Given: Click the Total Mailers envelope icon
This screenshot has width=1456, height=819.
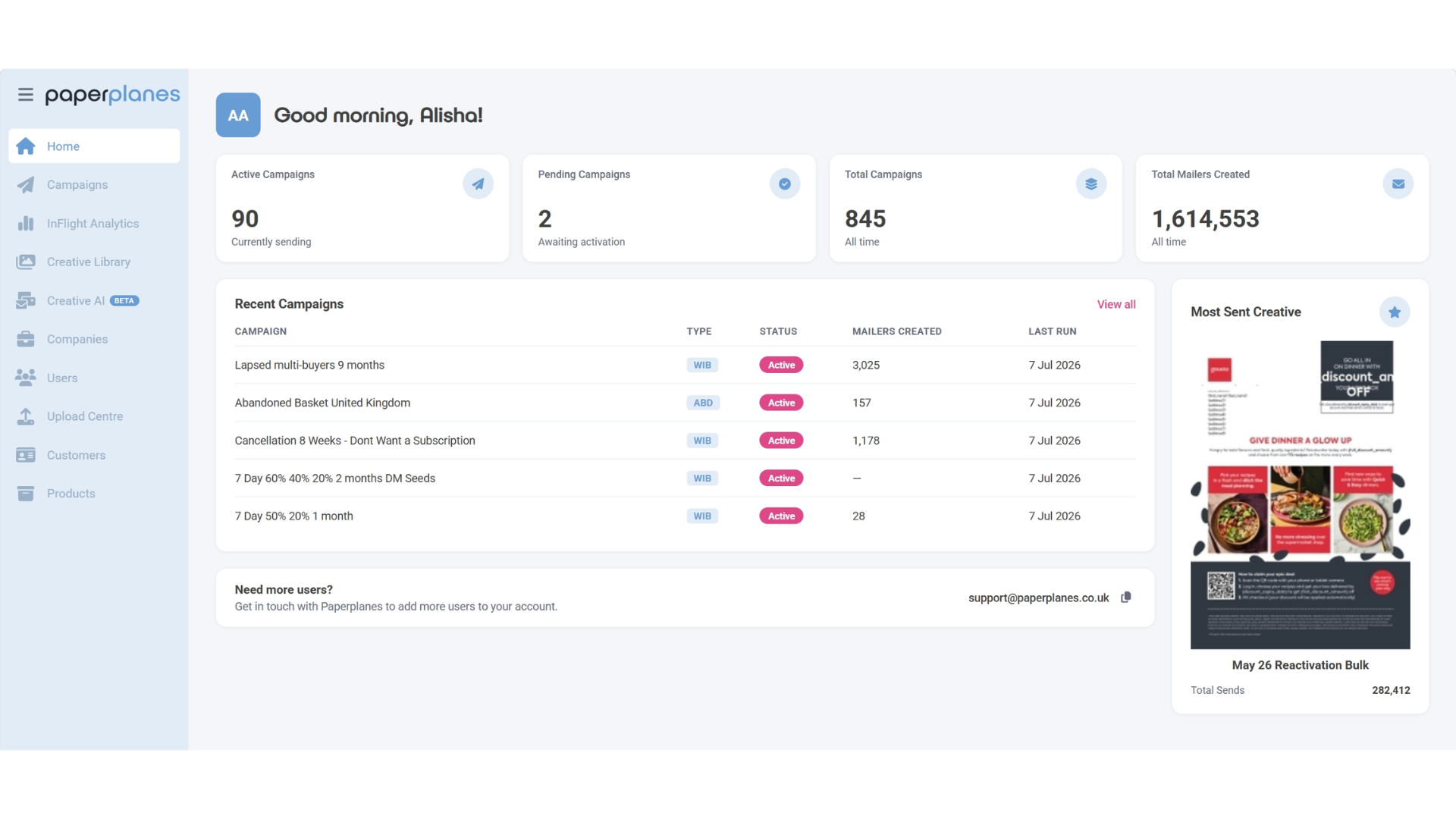Looking at the screenshot, I should (1398, 184).
